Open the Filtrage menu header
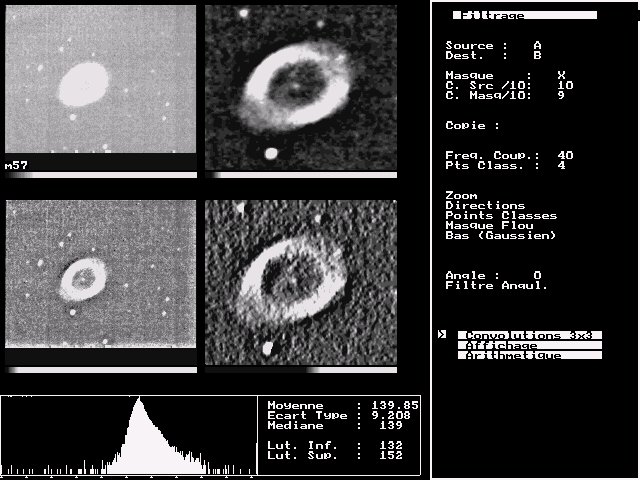The width and height of the screenshot is (640, 480). click(524, 15)
